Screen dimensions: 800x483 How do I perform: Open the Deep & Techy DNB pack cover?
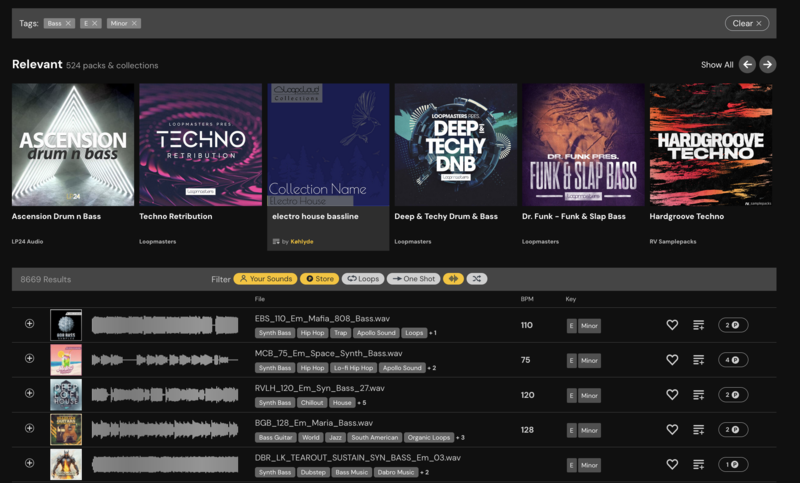point(456,145)
